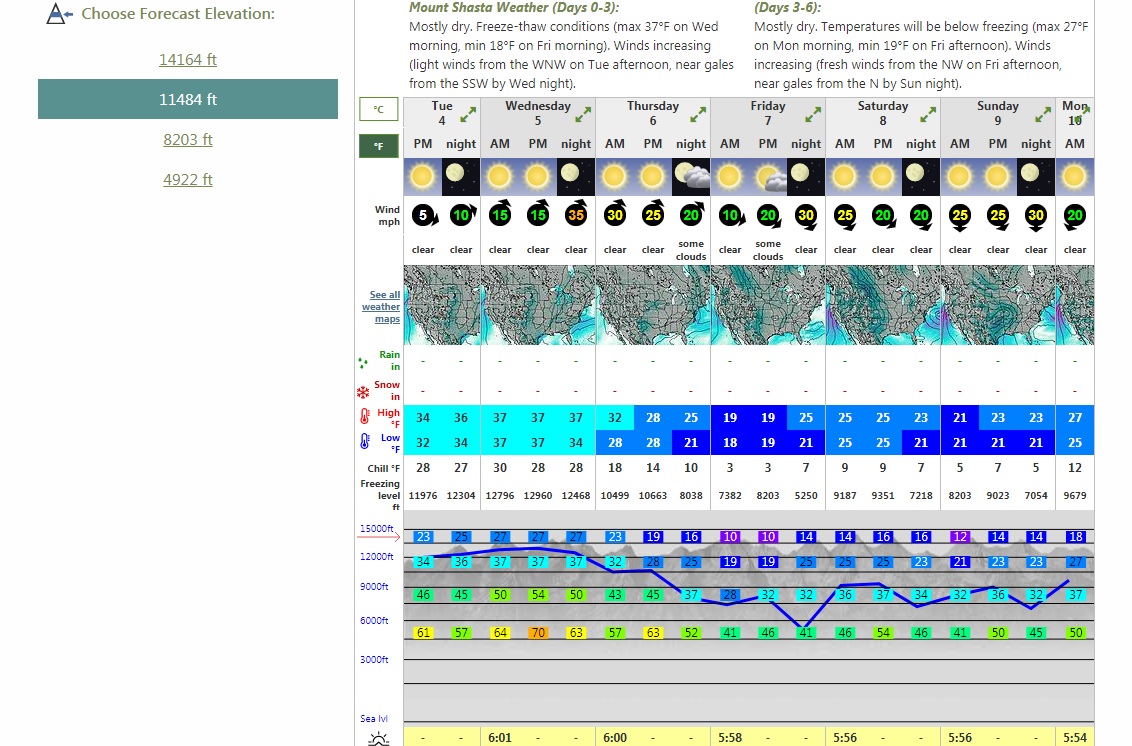Click the Sea lvl elevation label

374,719
